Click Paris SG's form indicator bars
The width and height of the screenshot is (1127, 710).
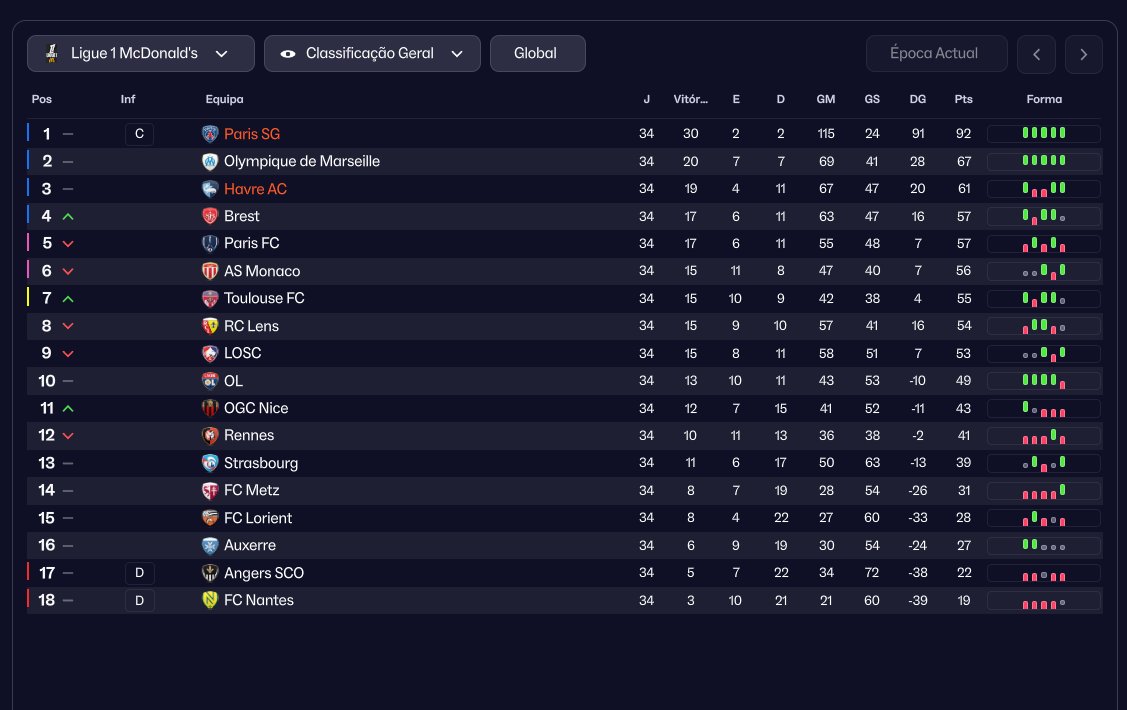1043,133
